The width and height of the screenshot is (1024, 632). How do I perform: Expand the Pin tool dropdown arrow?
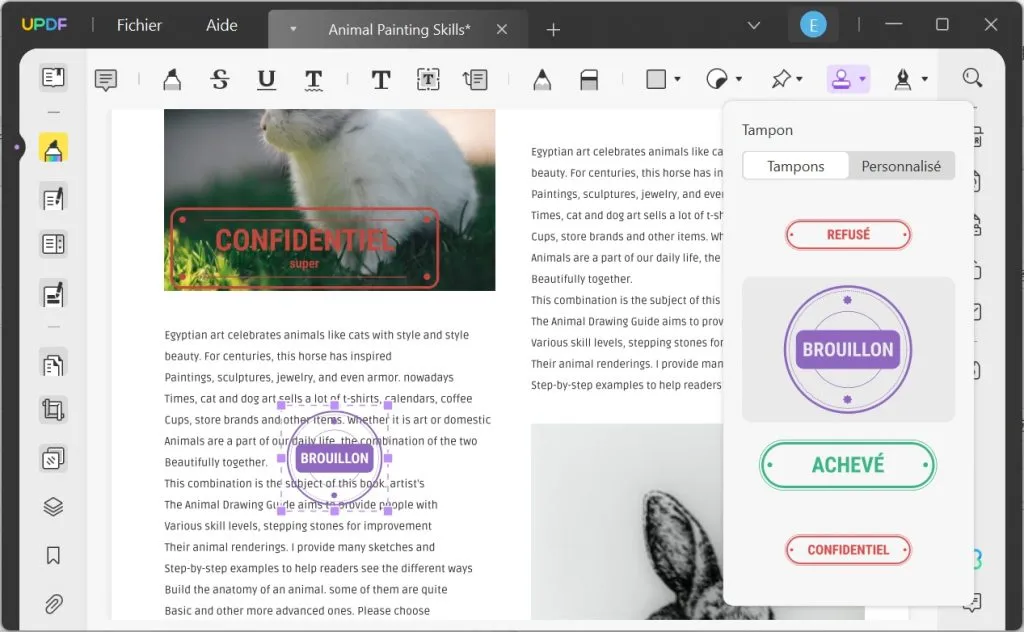click(x=800, y=80)
